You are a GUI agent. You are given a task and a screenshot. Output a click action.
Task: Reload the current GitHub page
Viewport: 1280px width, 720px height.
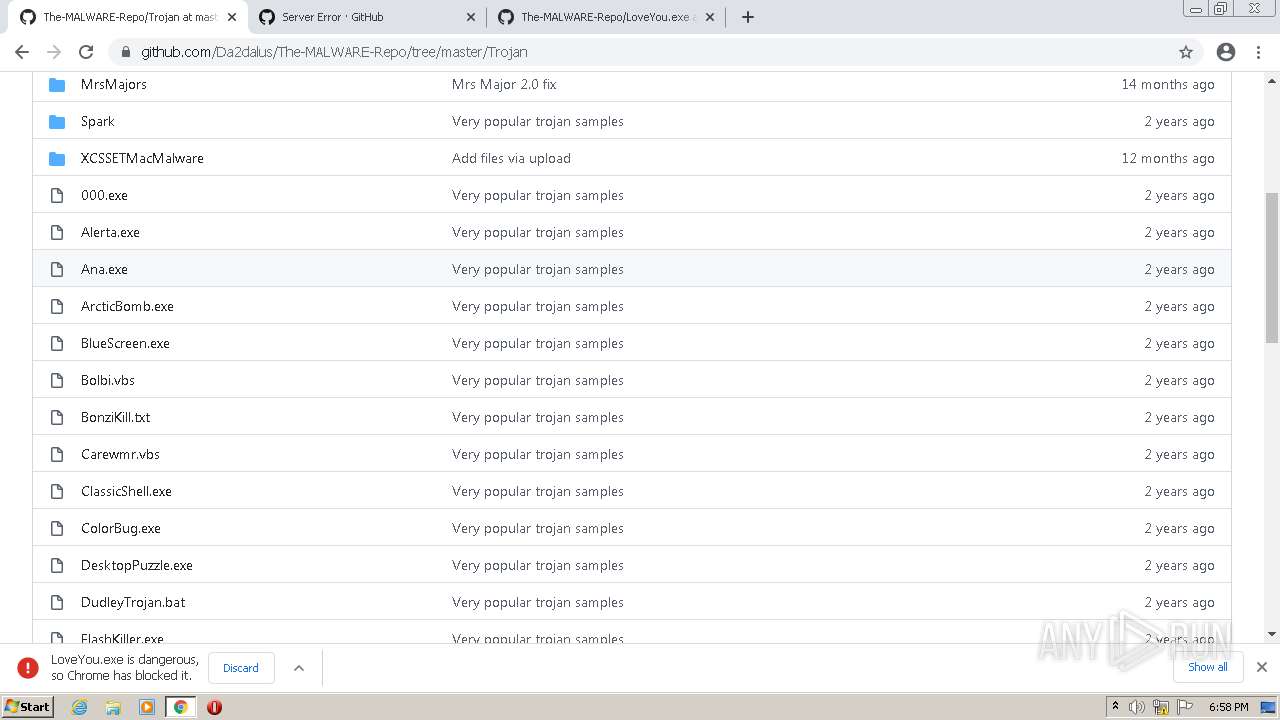point(86,52)
